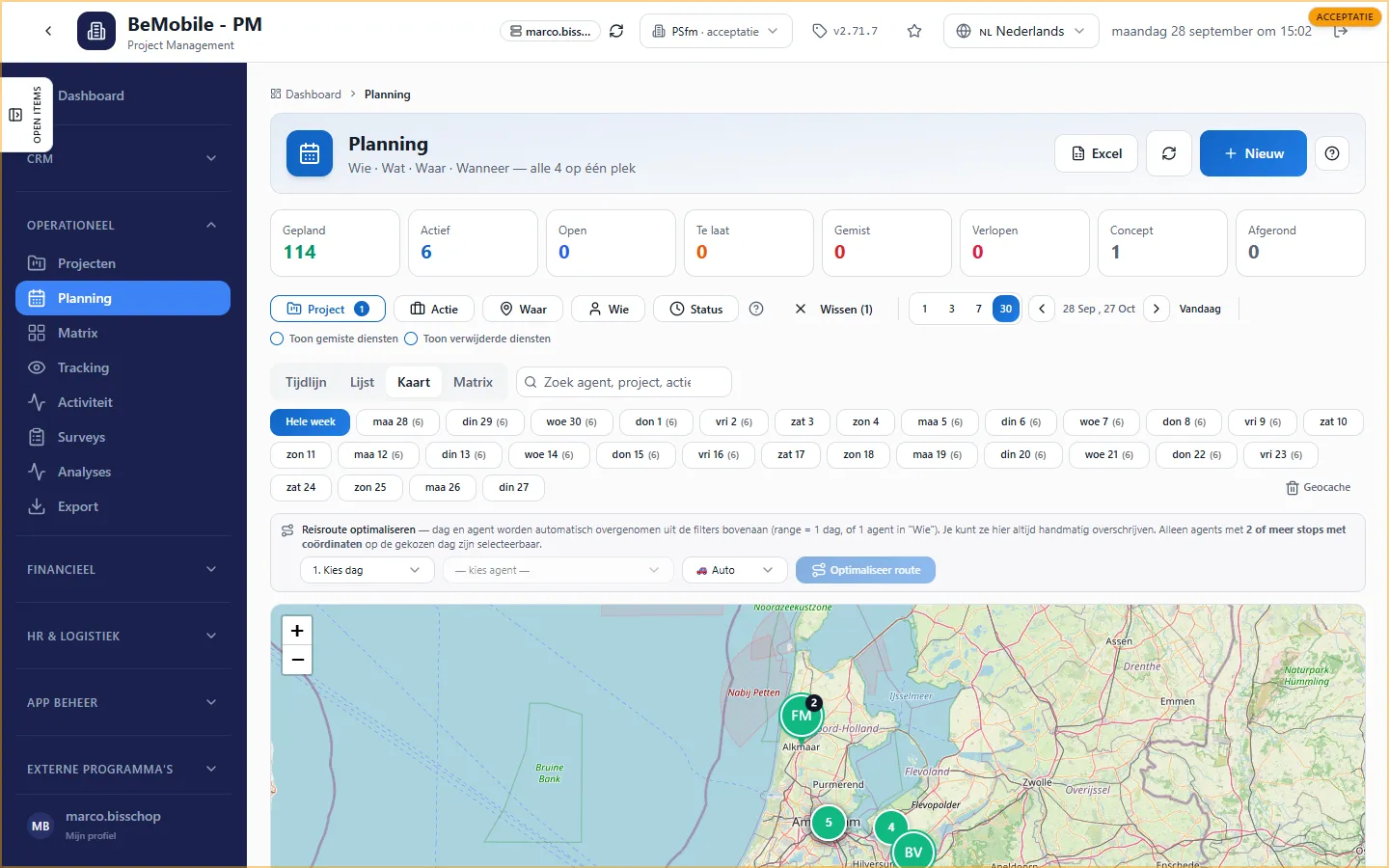Open the help icon next to Nieuw
1389x868 pixels.
point(1332,153)
